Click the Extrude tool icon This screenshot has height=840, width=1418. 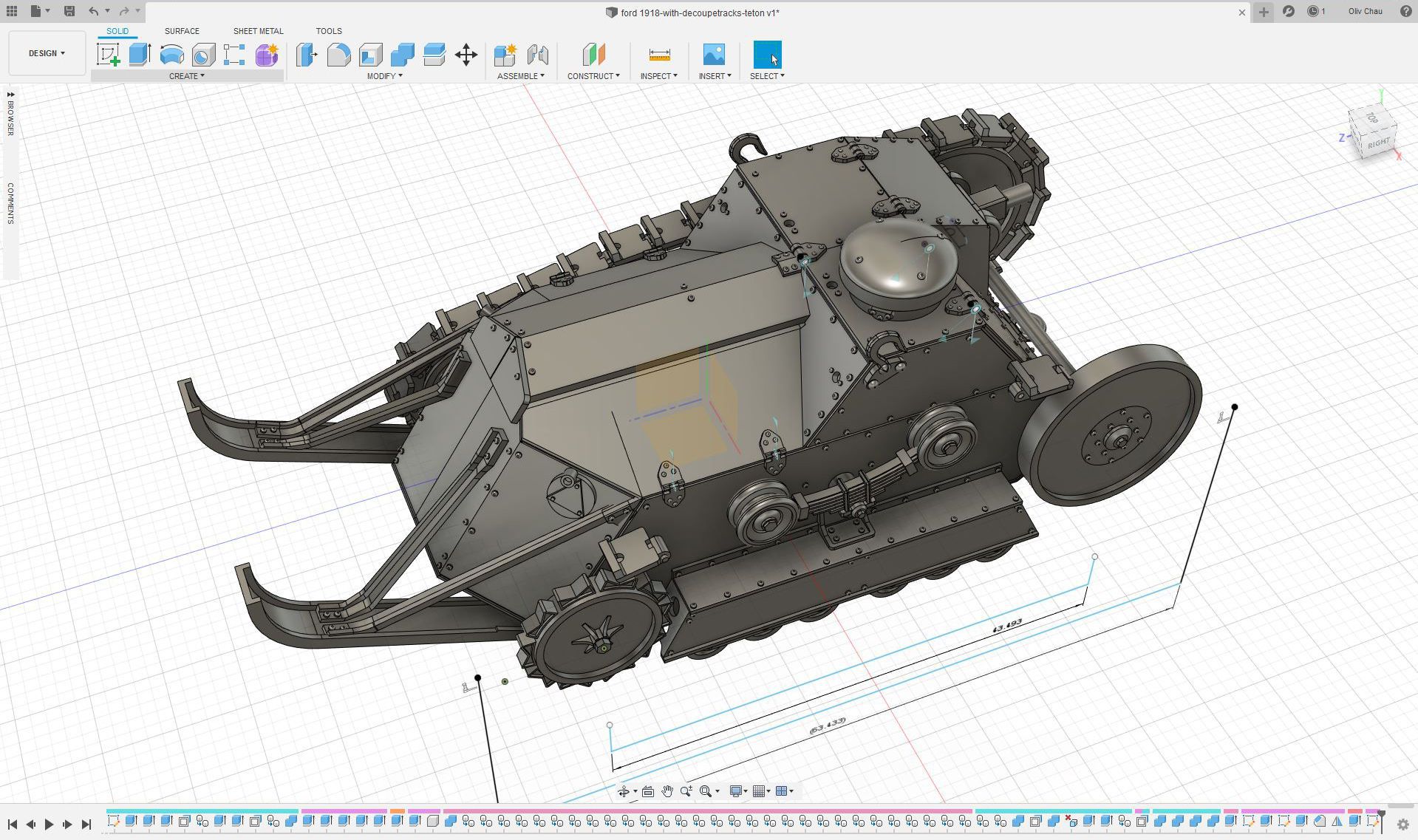140,55
